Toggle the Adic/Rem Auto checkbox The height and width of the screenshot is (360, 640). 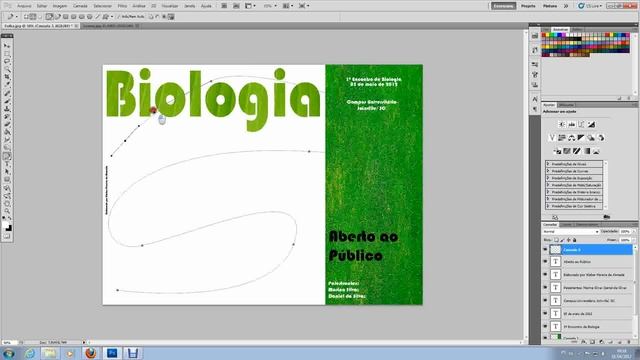point(119,17)
